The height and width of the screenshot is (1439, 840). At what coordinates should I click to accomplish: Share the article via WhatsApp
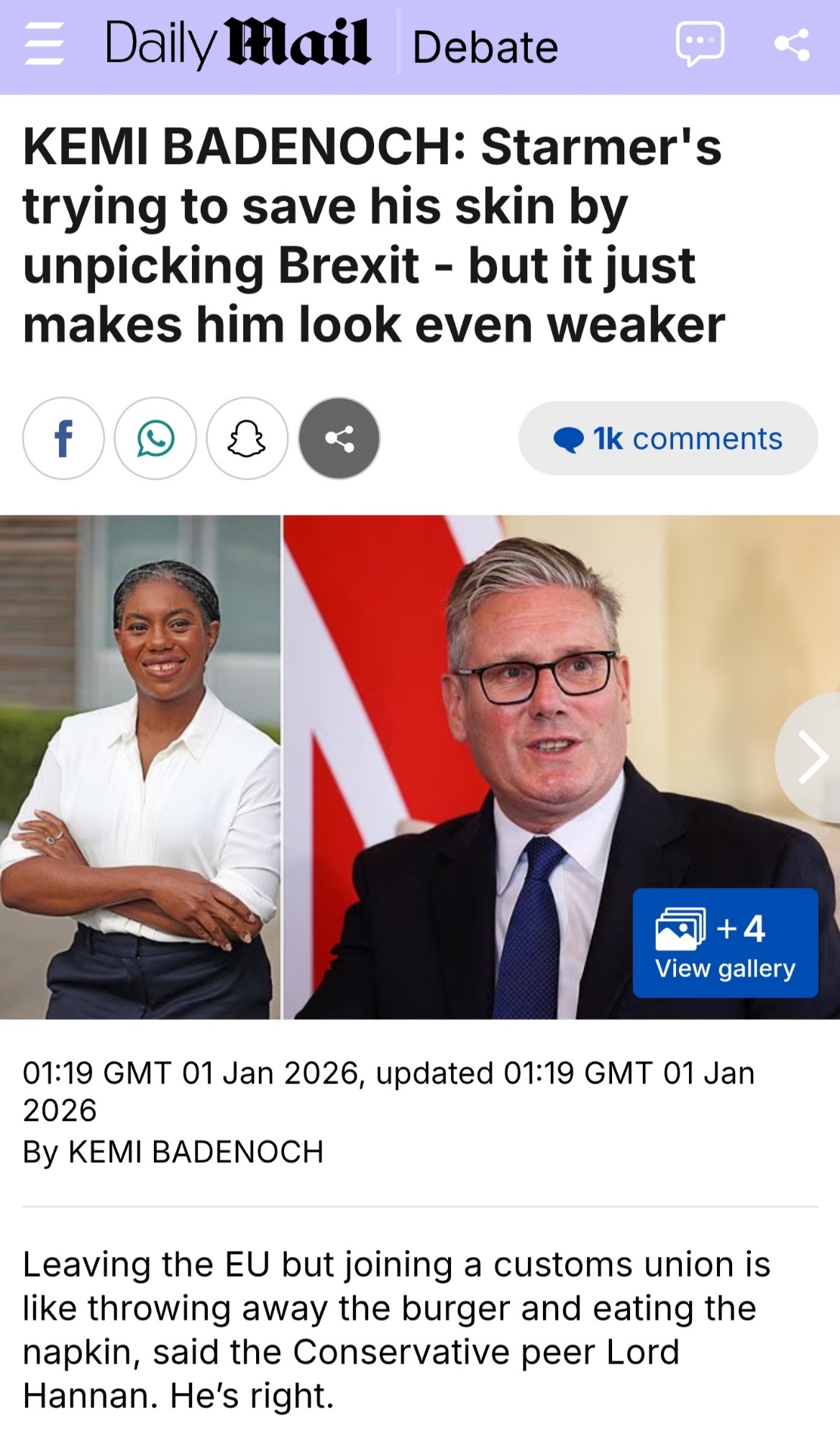coord(155,438)
